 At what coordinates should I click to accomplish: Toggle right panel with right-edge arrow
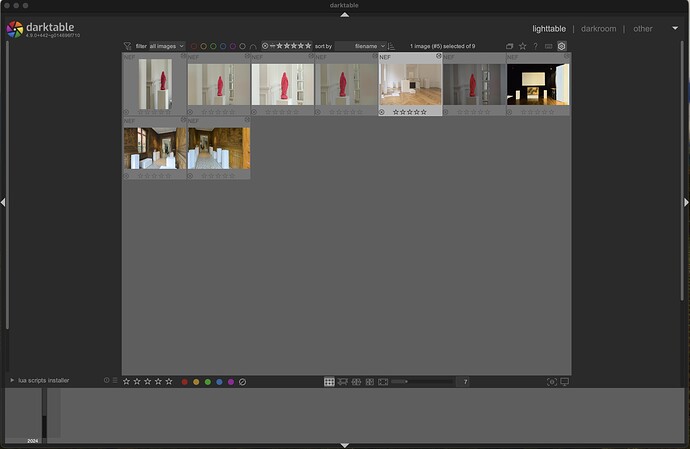click(x=686, y=202)
